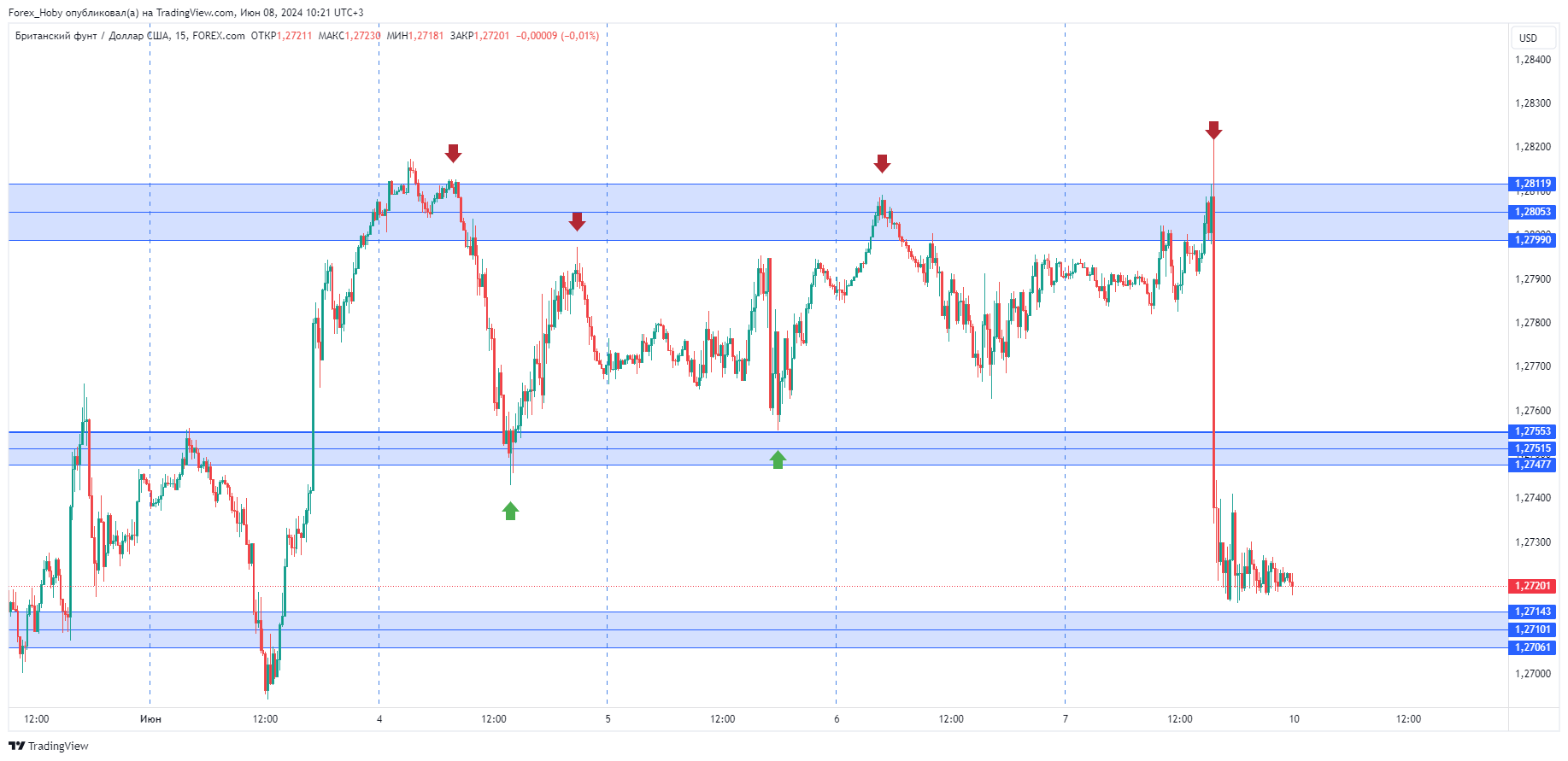Viewport: 1568px width, 761px height.
Task: Click the date 7 on the time axis
Action: 1066,719
